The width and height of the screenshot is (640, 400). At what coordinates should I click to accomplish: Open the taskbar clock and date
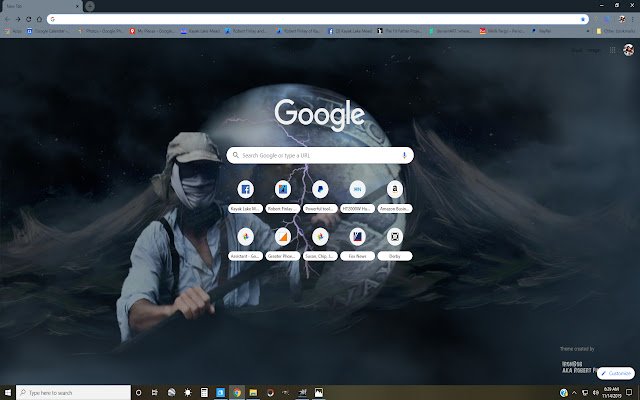pos(611,393)
